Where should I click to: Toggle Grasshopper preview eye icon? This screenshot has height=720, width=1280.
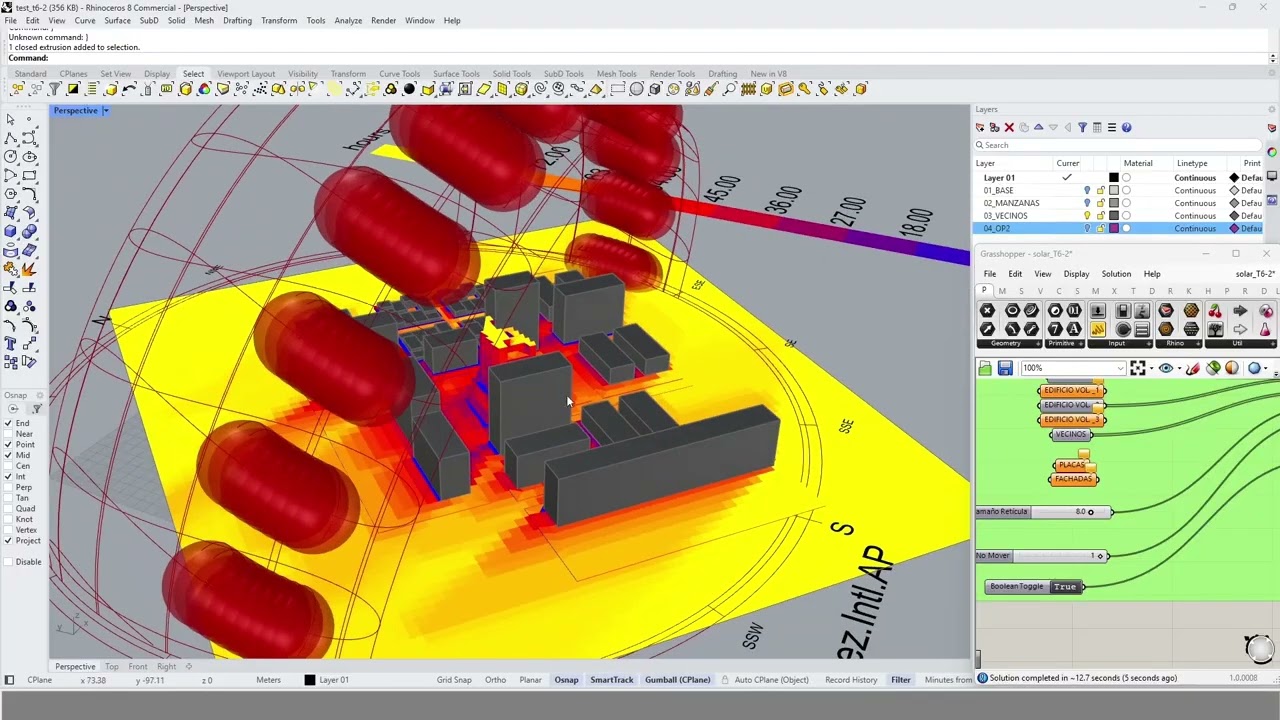pos(1166,368)
